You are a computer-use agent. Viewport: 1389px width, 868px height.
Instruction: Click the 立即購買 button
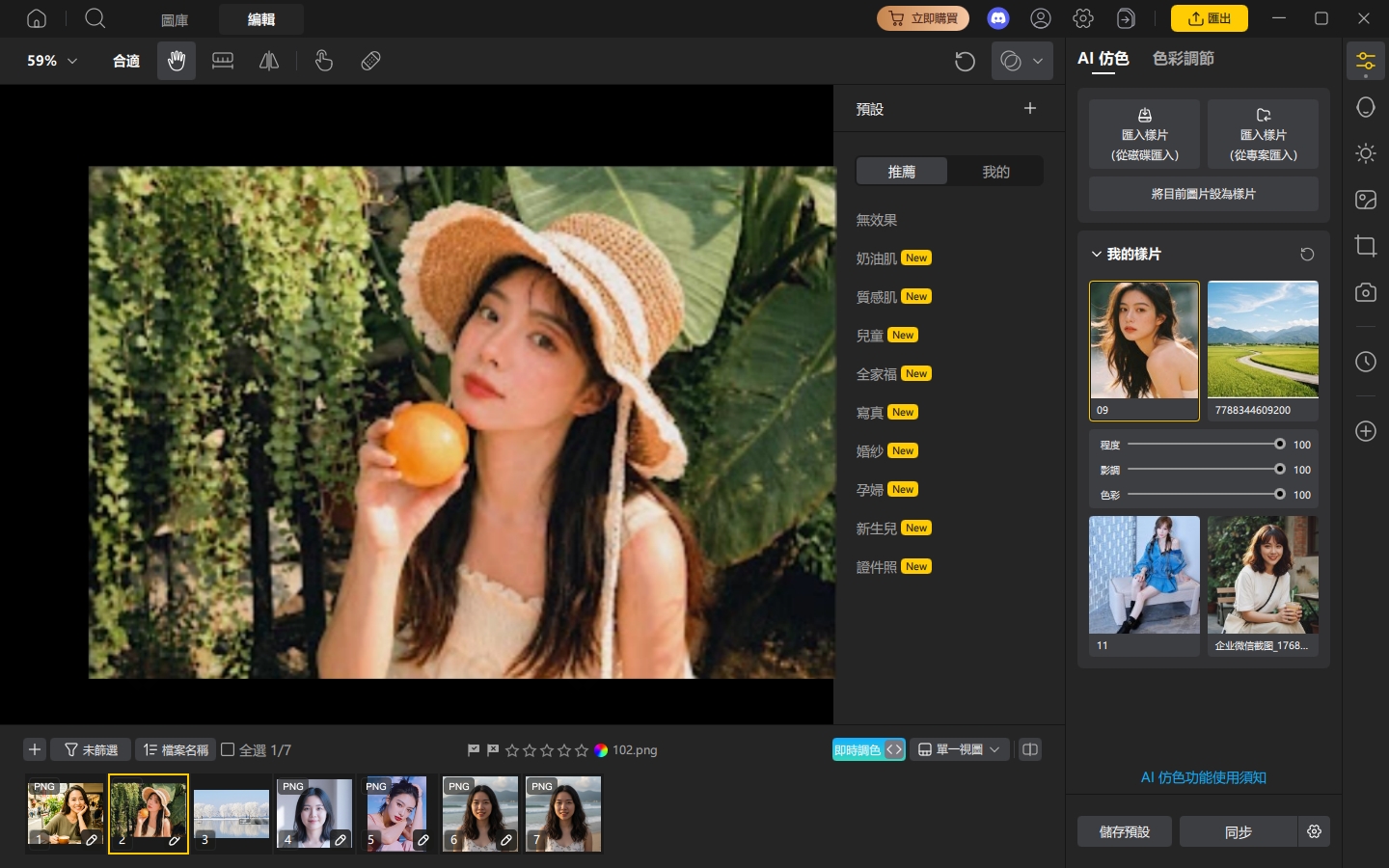pyautogui.click(x=923, y=18)
